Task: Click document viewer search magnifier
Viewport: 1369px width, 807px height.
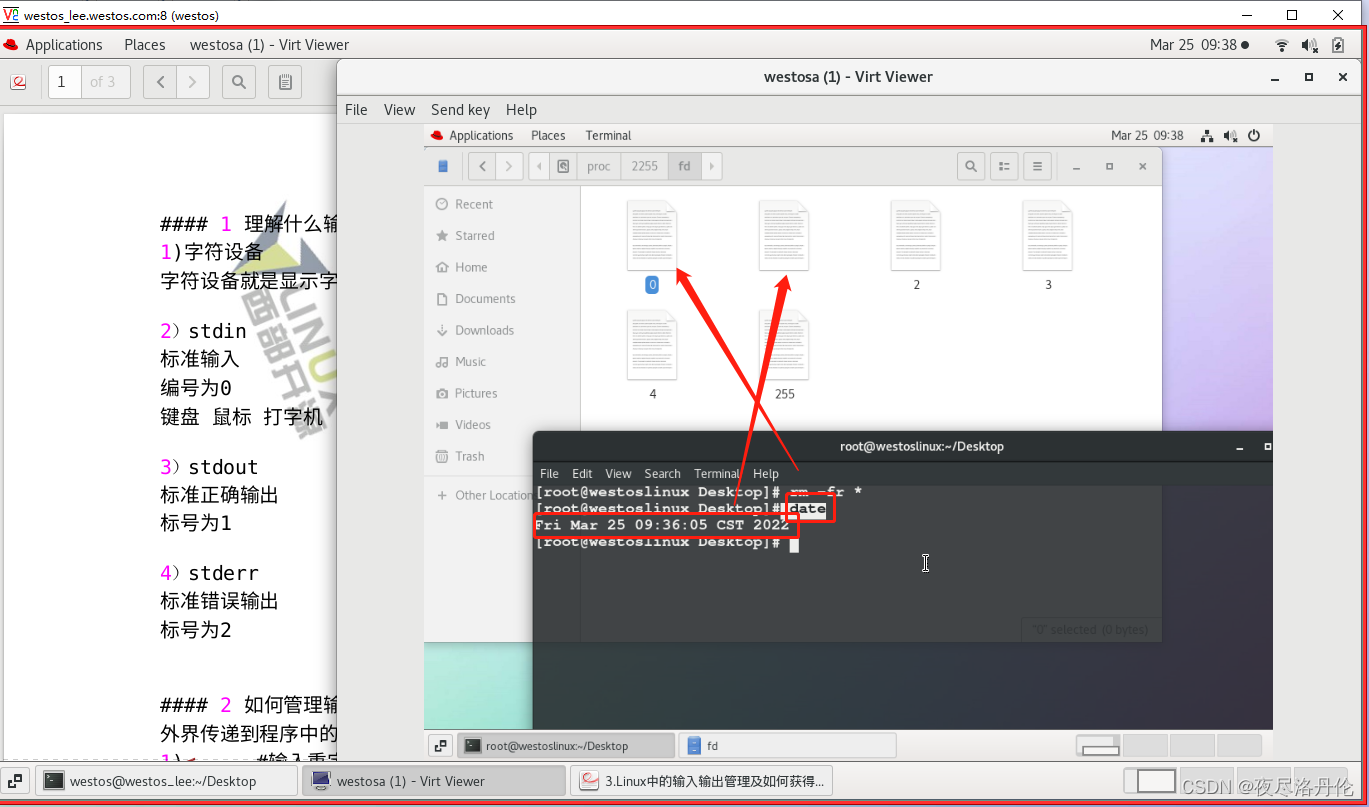Action: tap(239, 82)
